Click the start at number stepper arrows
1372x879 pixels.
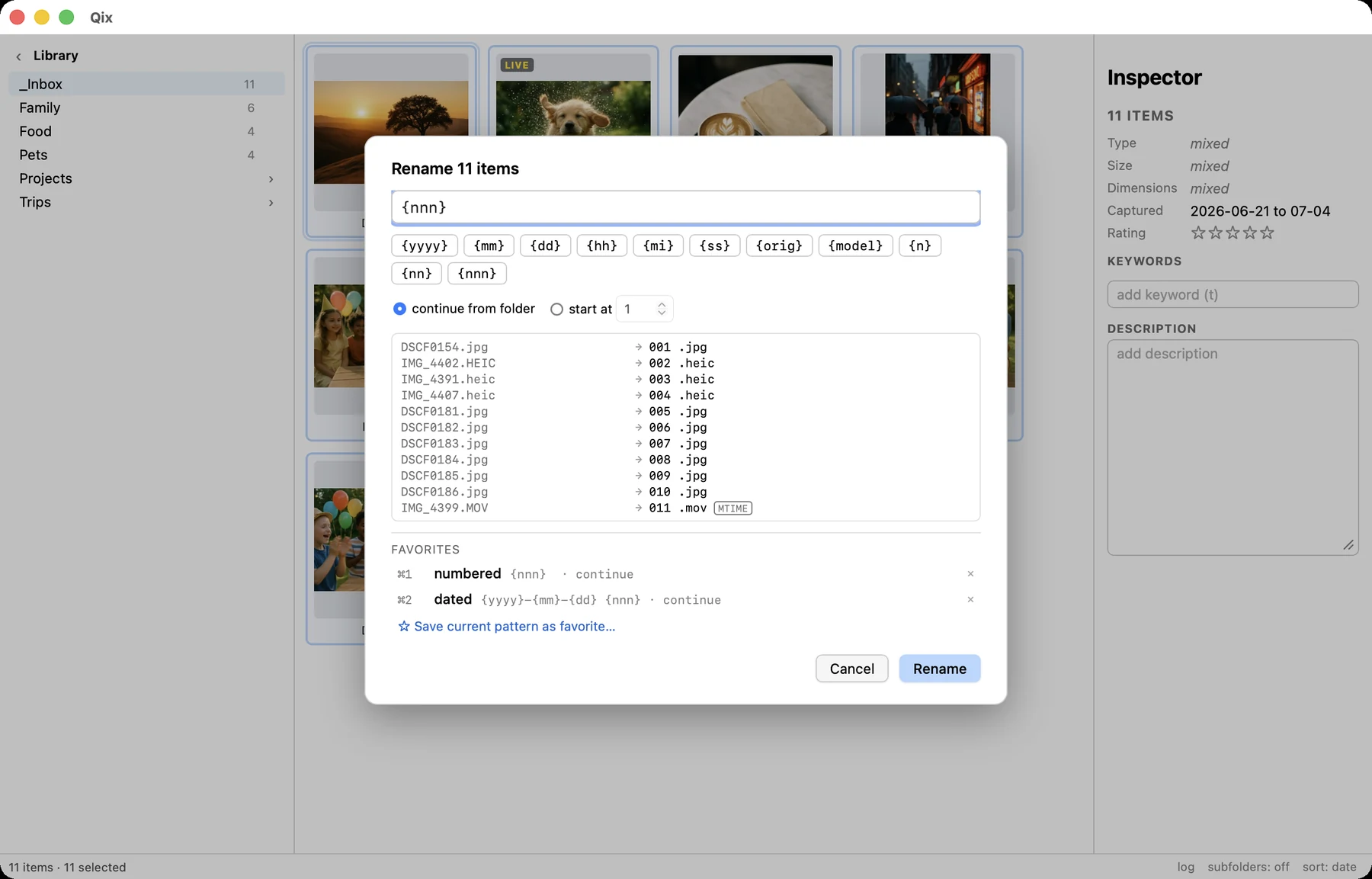pyautogui.click(x=662, y=309)
